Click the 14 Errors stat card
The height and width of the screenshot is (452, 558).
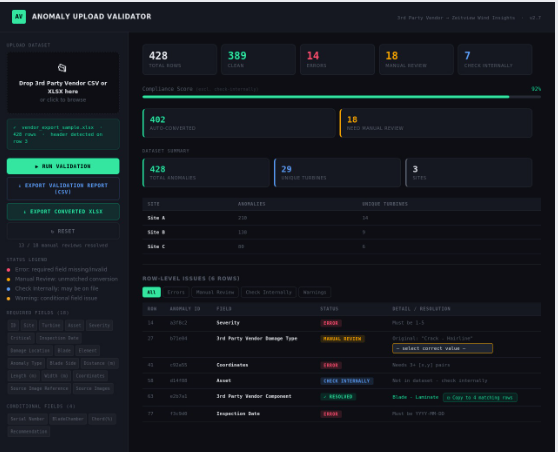[337, 59]
